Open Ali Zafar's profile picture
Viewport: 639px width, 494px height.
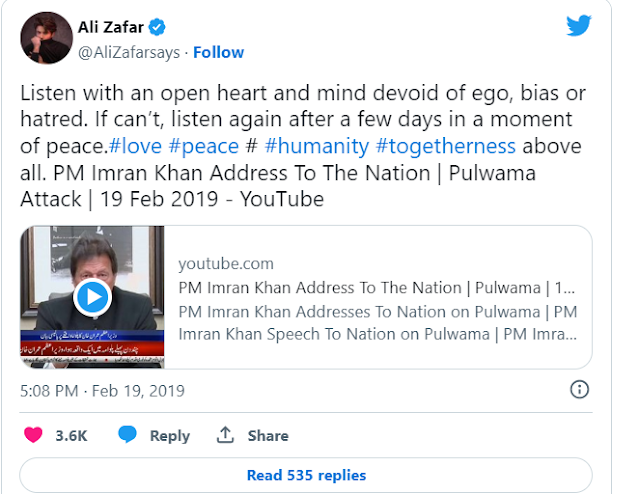pyautogui.click(x=46, y=38)
